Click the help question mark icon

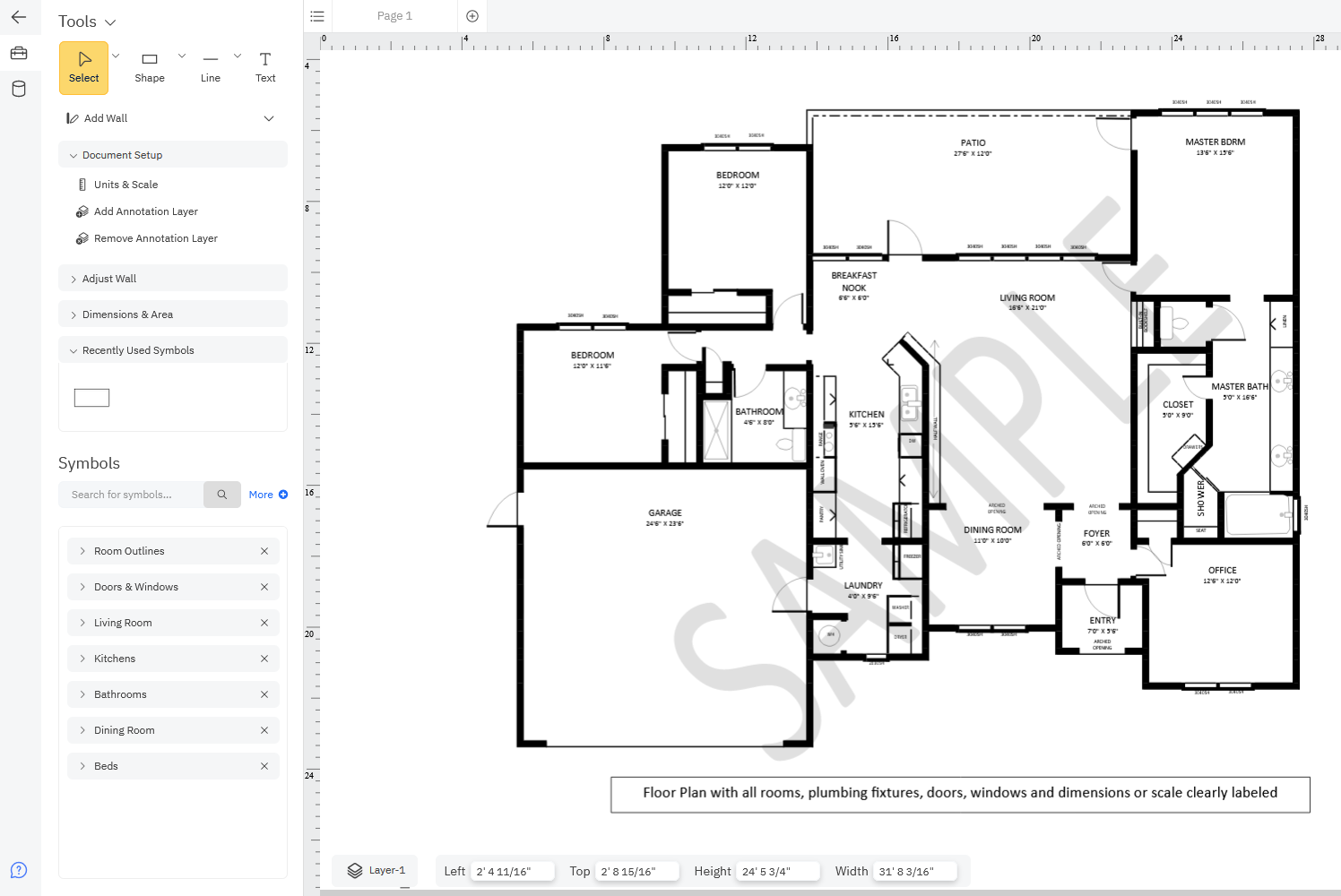(19, 870)
